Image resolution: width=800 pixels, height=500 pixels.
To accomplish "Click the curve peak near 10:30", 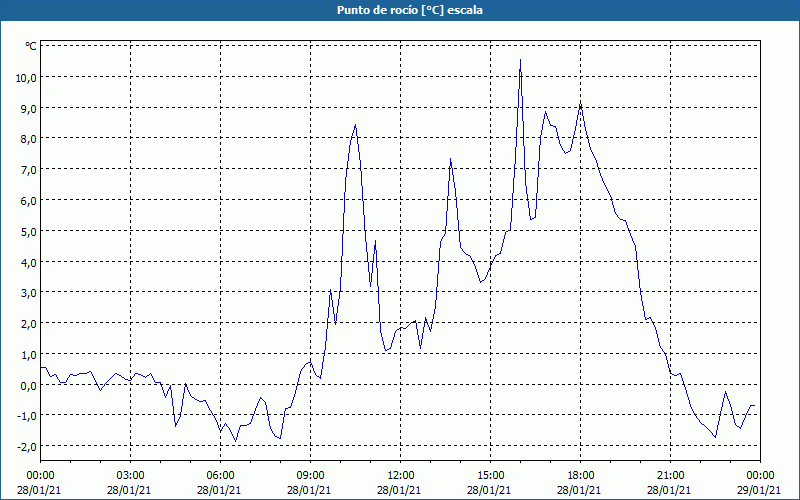I will pyautogui.click(x=356, y=125).
